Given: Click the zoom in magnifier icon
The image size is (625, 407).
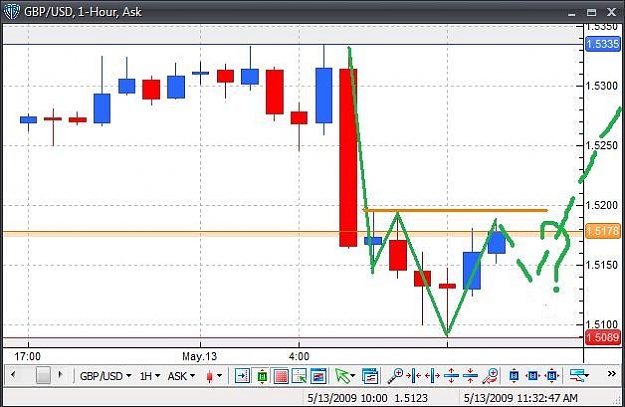Looking at the screenshot, I should (395, 376).
